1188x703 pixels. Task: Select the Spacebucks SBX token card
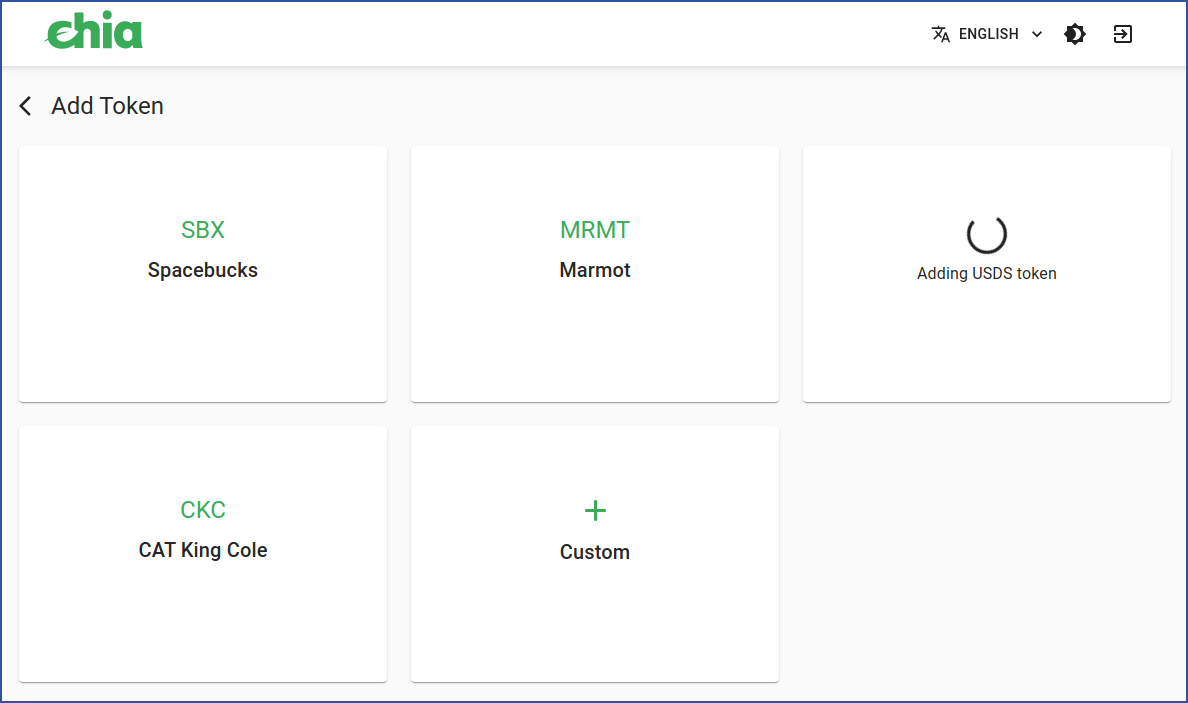tap(203, 274)
